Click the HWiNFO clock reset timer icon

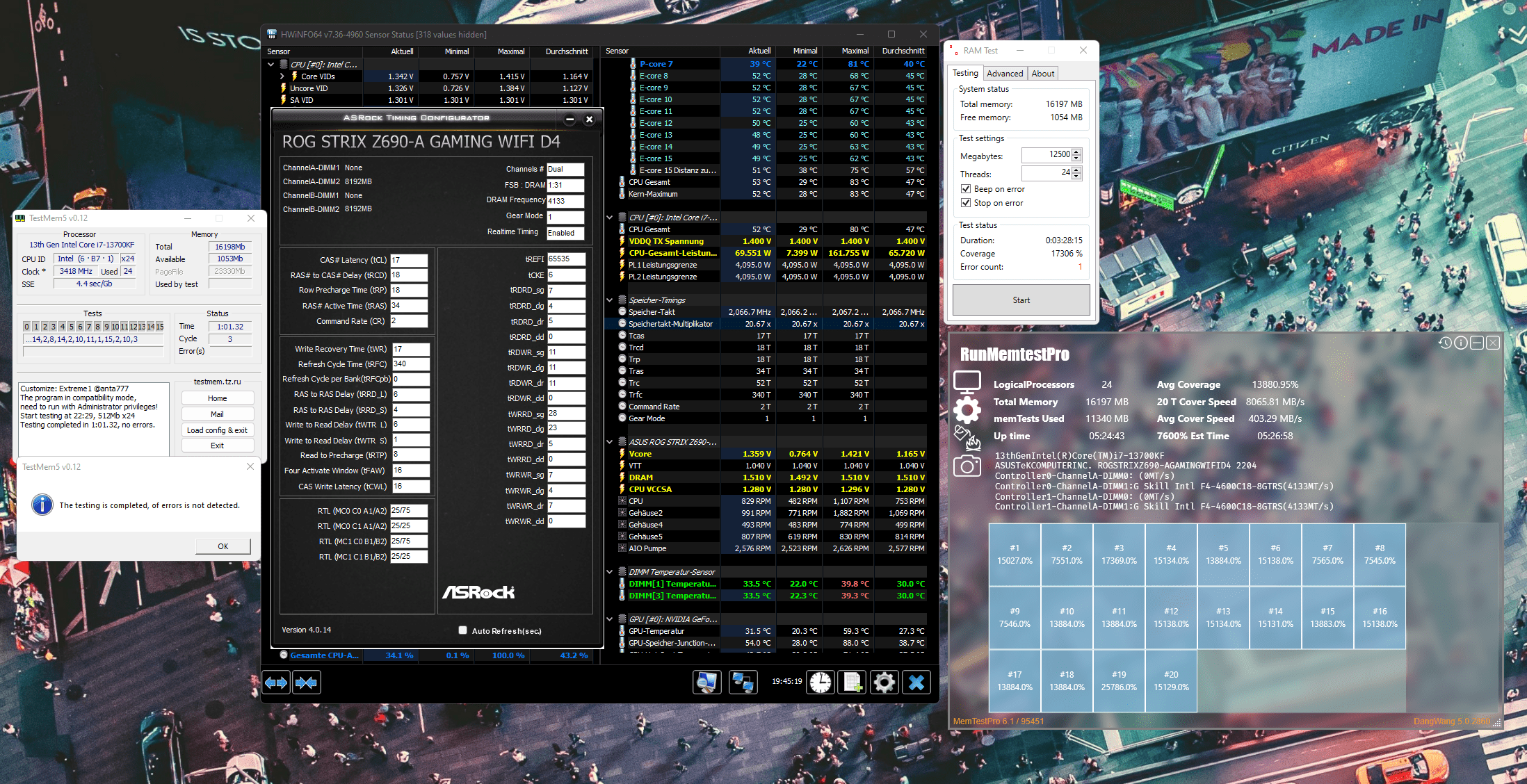coord(821,683)
